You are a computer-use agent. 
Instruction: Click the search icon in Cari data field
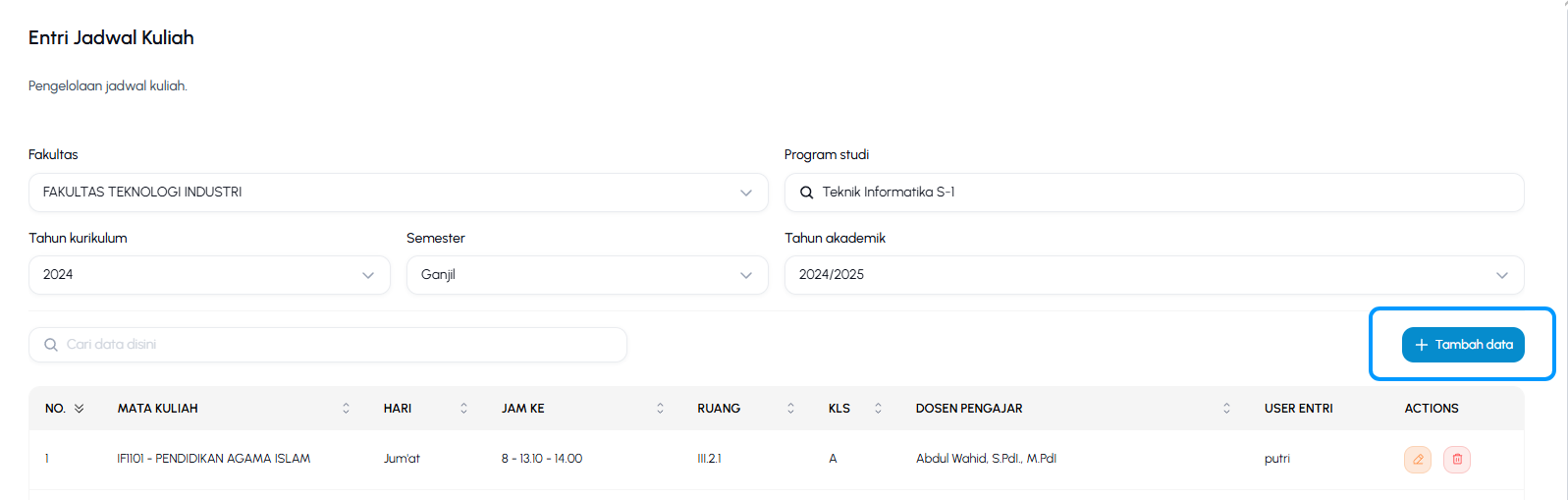[x=51, y=345]
